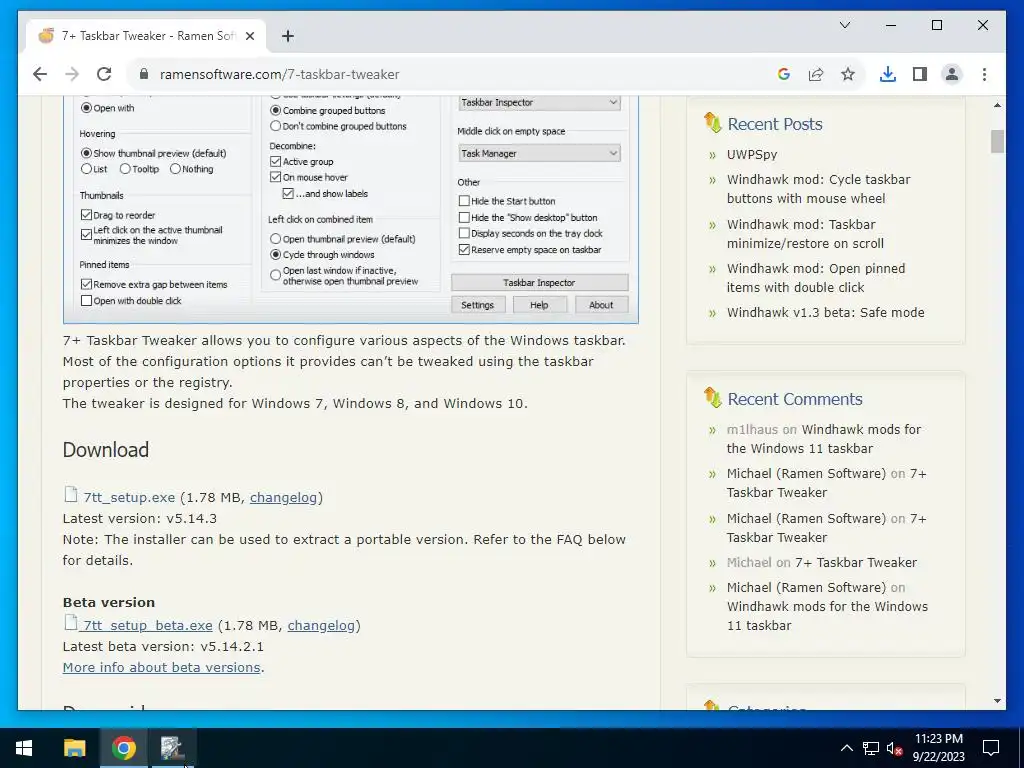
Task: Toggle Display seconds on the tray clock
Action: pyautogui.click(x=464, y=233)
